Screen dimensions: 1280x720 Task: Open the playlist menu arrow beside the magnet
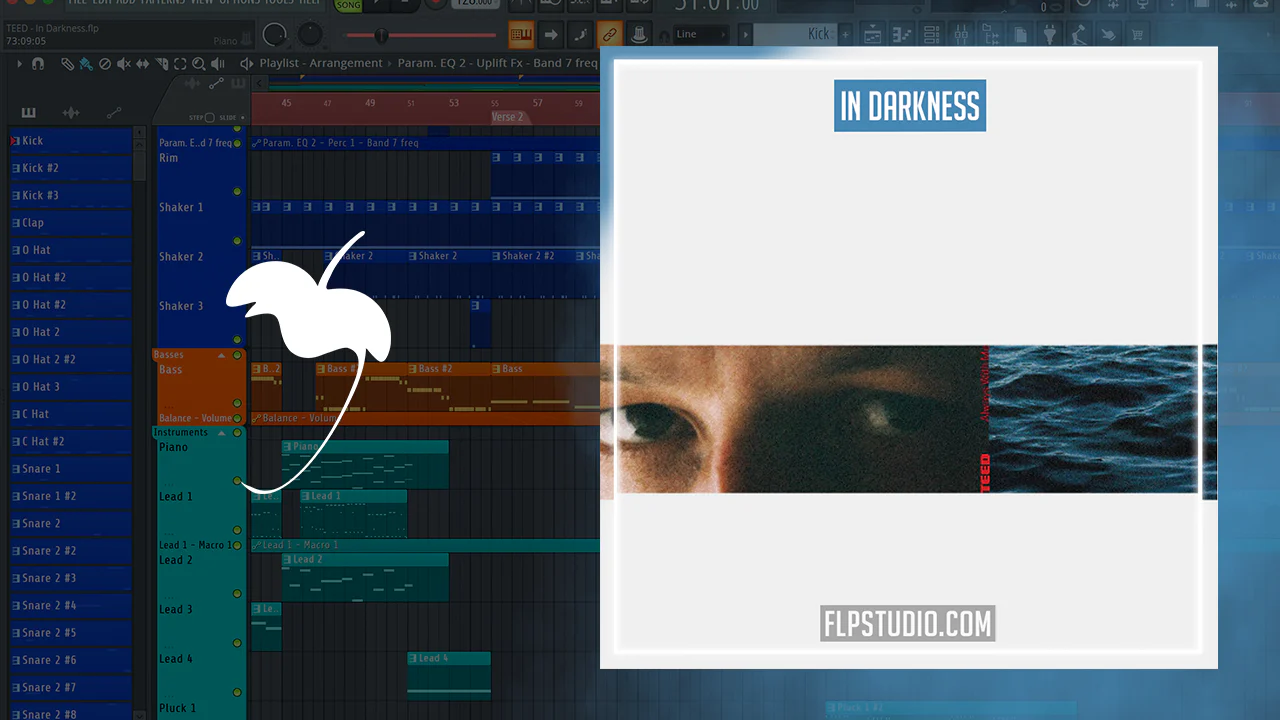19,64
